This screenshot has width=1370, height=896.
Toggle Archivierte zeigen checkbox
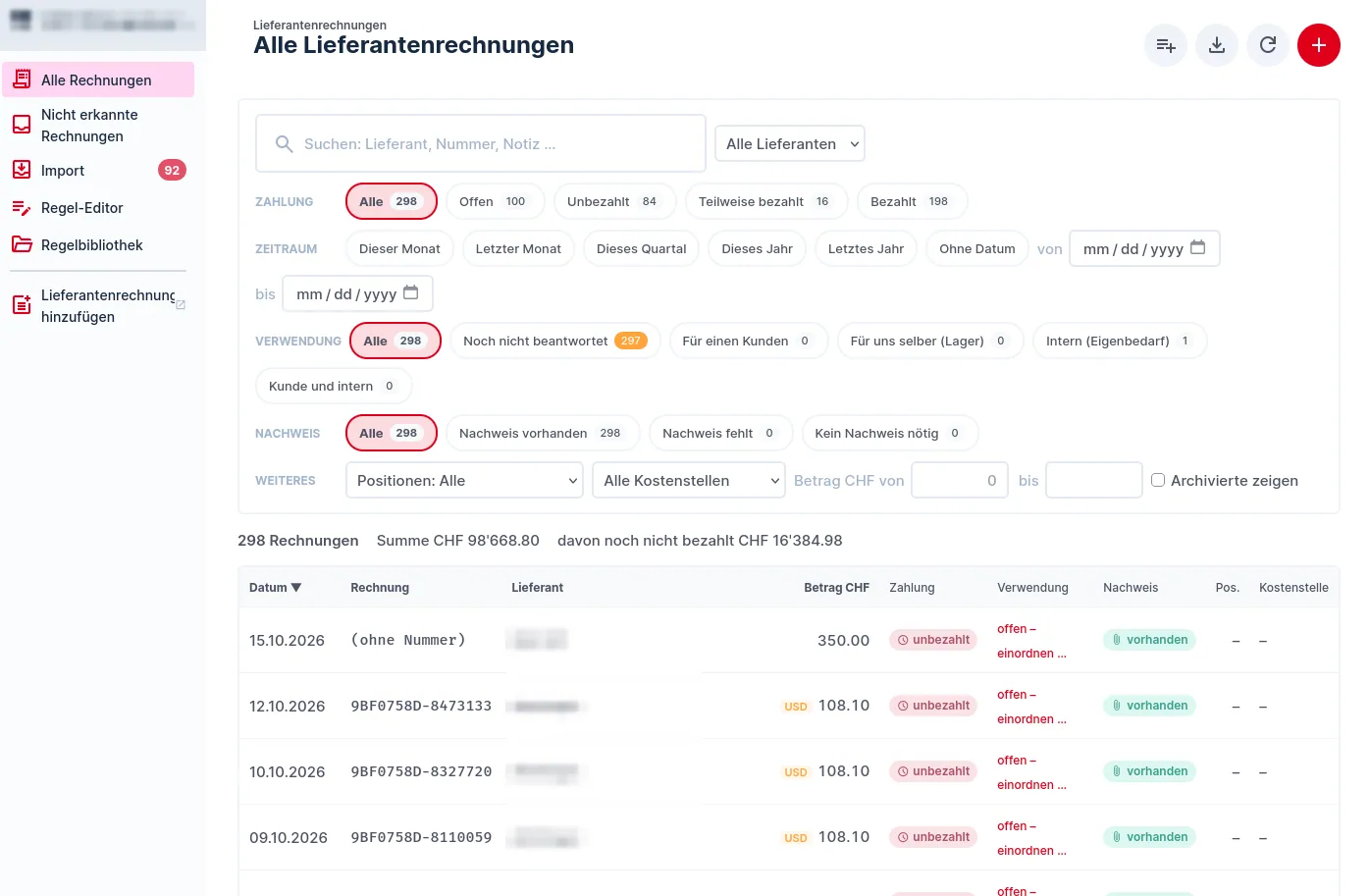click(1158, 480)
